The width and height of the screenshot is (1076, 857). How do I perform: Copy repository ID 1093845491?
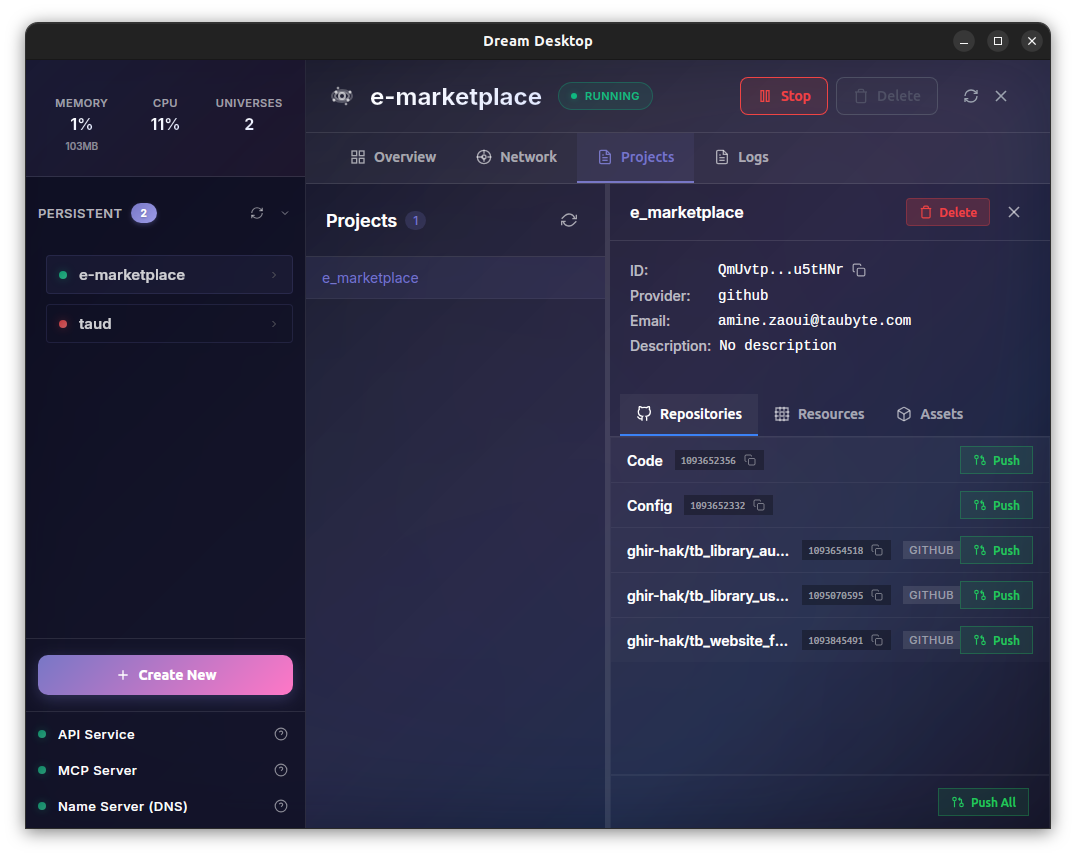pos(877,640)
